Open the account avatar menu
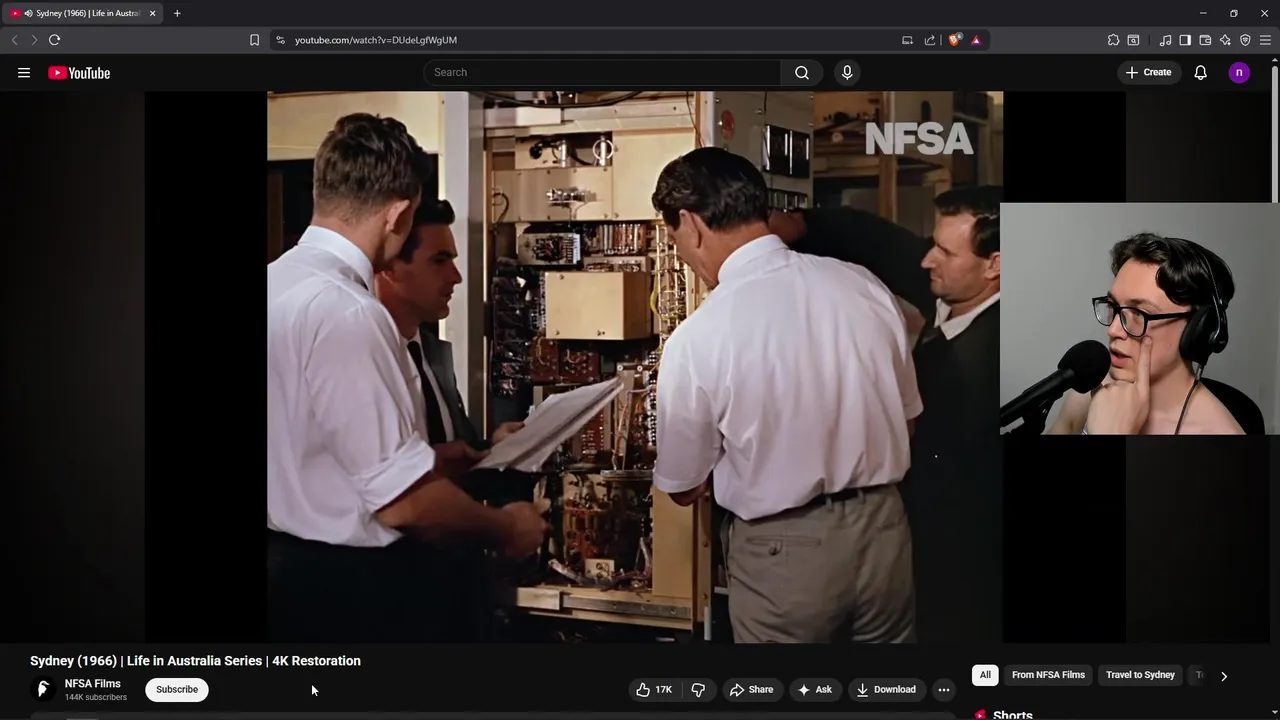Image resolution: width=1280 pixels, height=720 pixels. (x=1239, y=72)
